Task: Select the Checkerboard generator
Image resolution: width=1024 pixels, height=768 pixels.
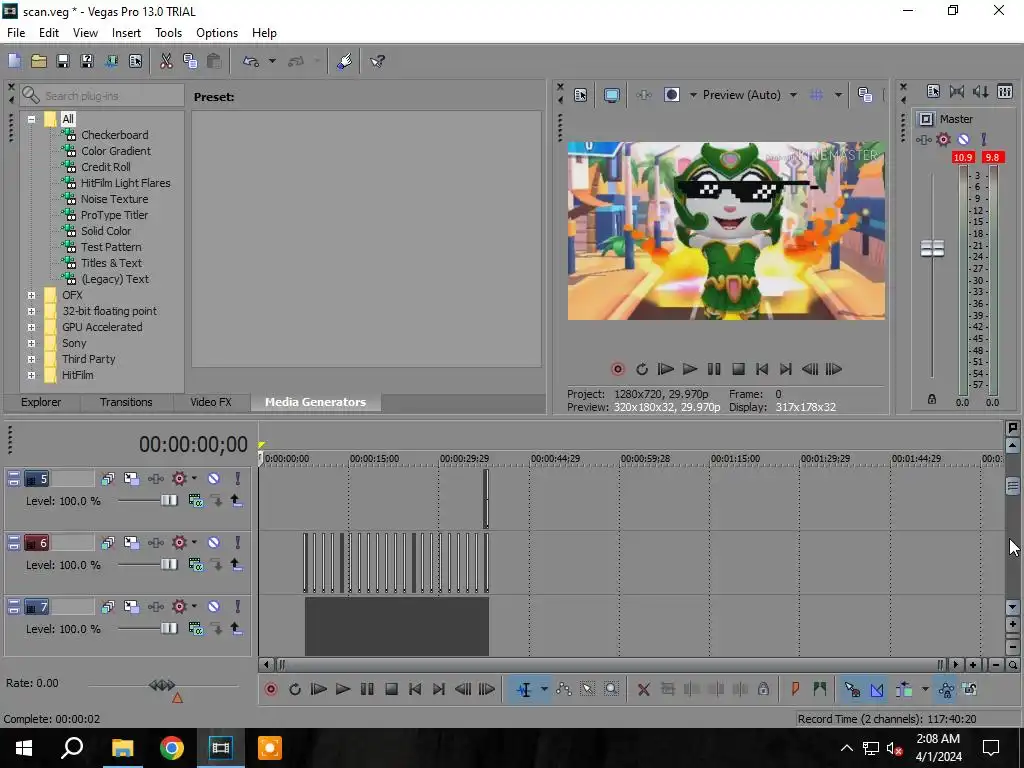Action: pos(114,135)
